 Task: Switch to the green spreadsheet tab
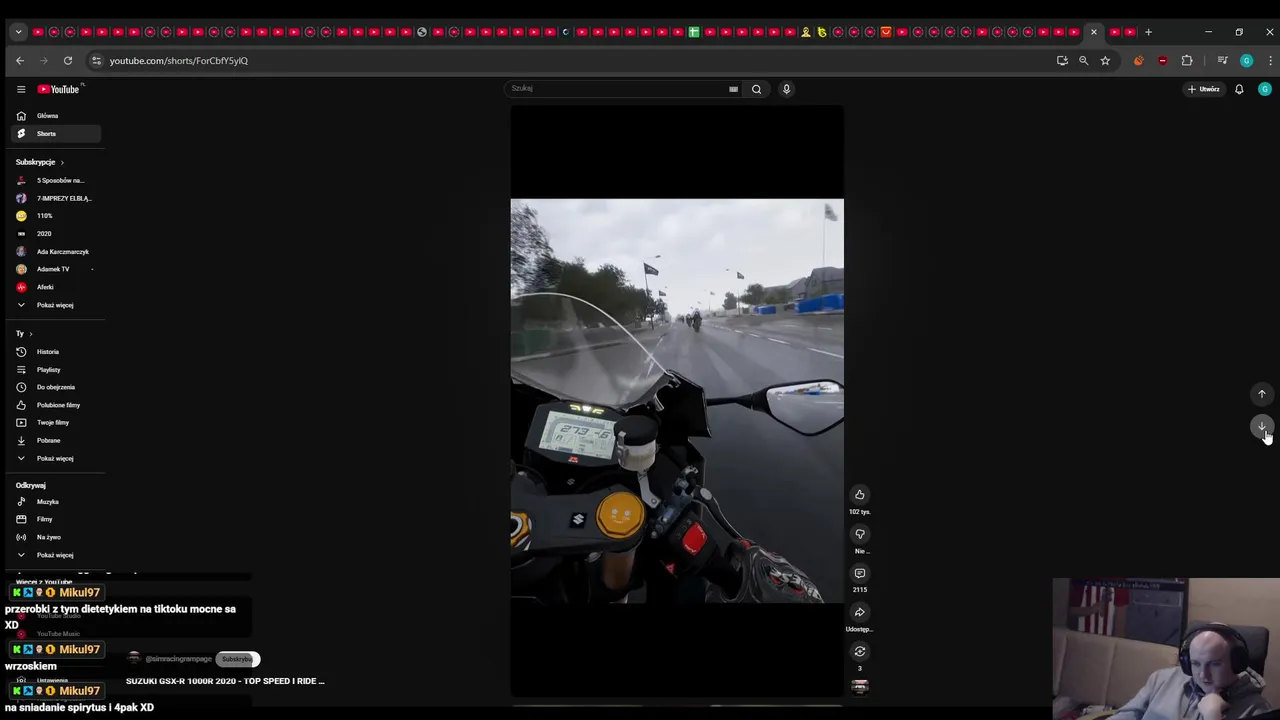(x=694, y=32)
